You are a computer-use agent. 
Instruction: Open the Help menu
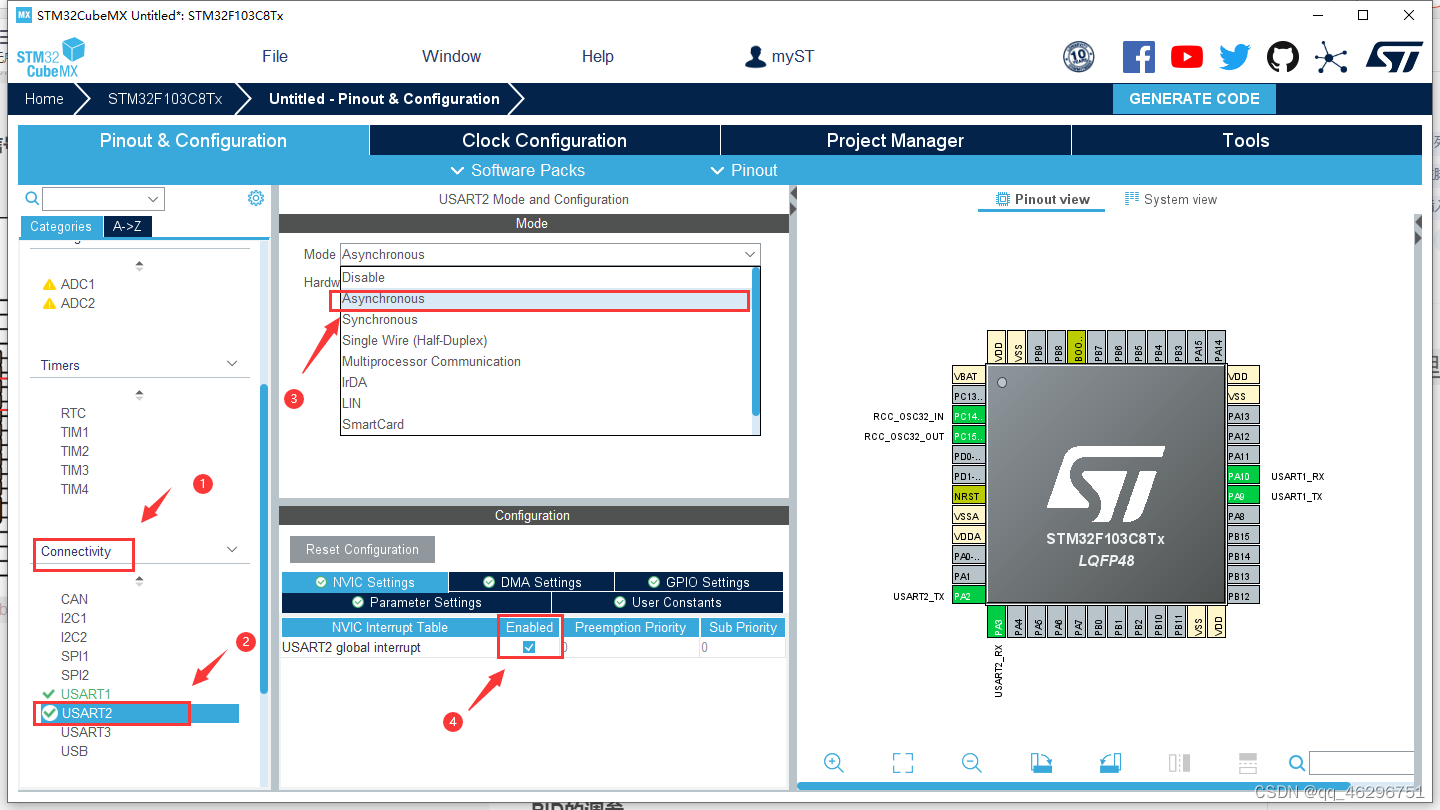tap(597, 56)
